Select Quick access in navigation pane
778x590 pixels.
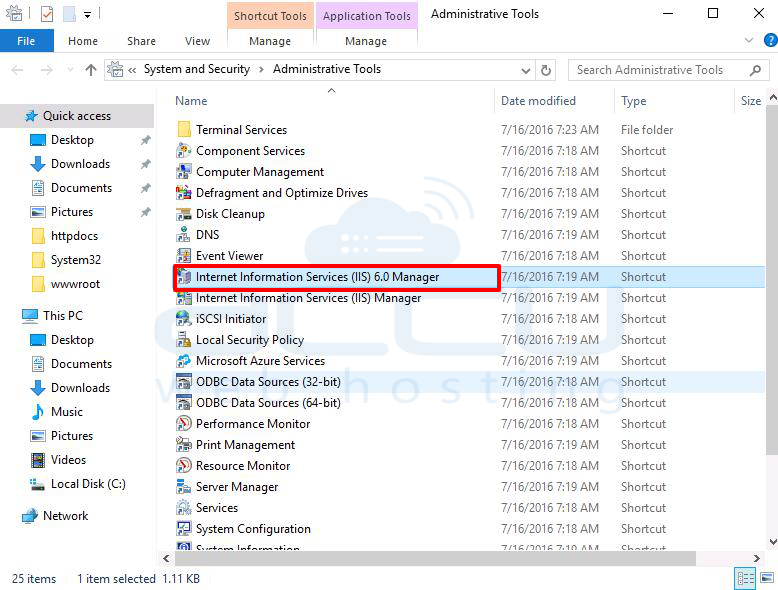(77, 116)
